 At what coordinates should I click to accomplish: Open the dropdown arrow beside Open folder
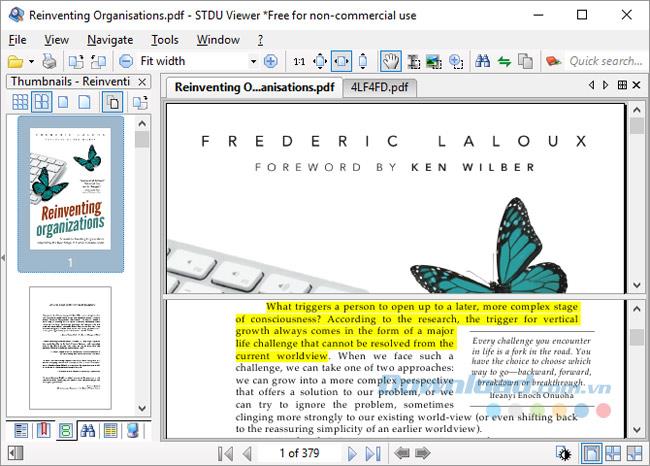coord(32,62)
